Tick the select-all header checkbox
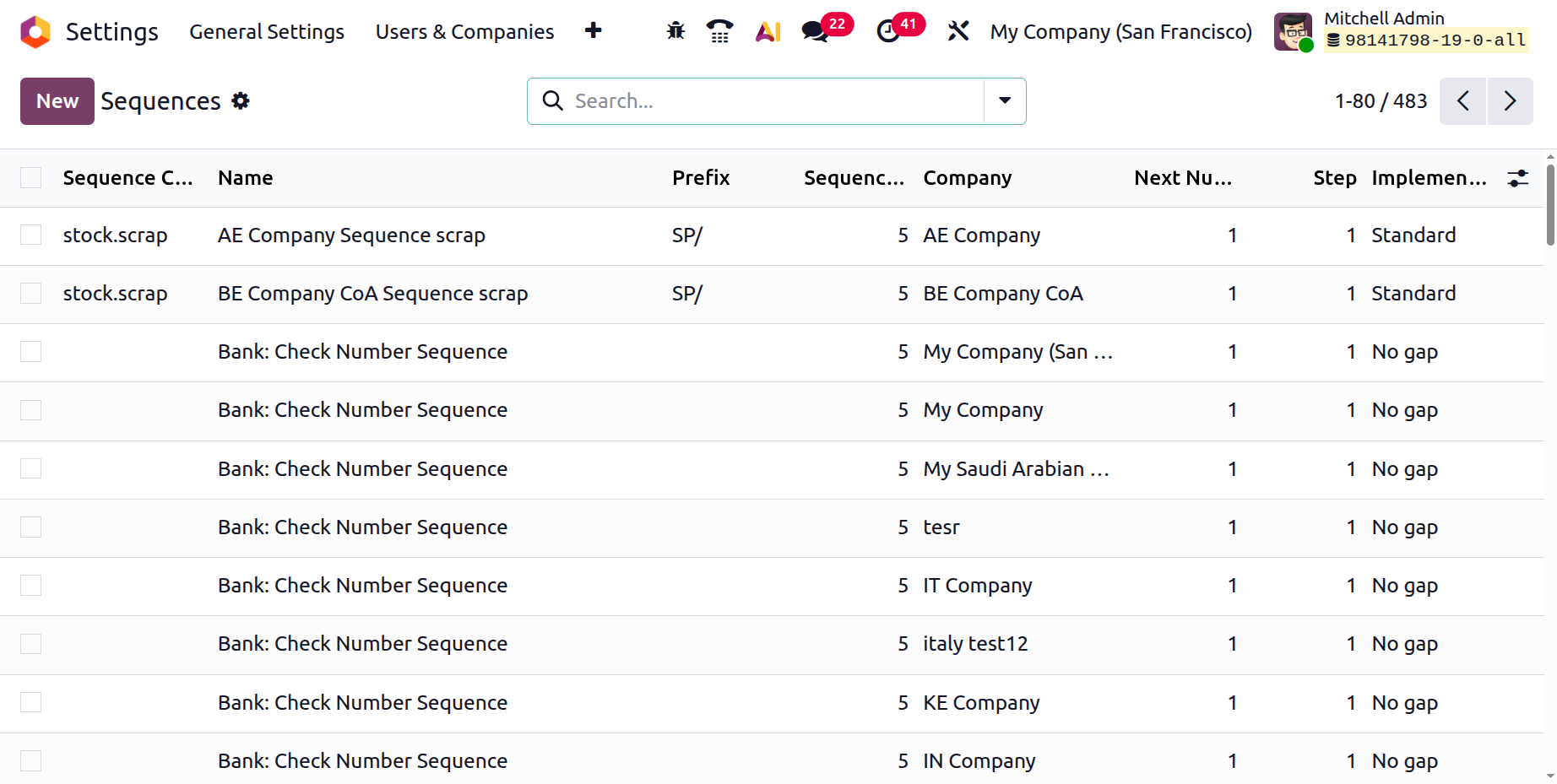 click(x=31, y=177)
